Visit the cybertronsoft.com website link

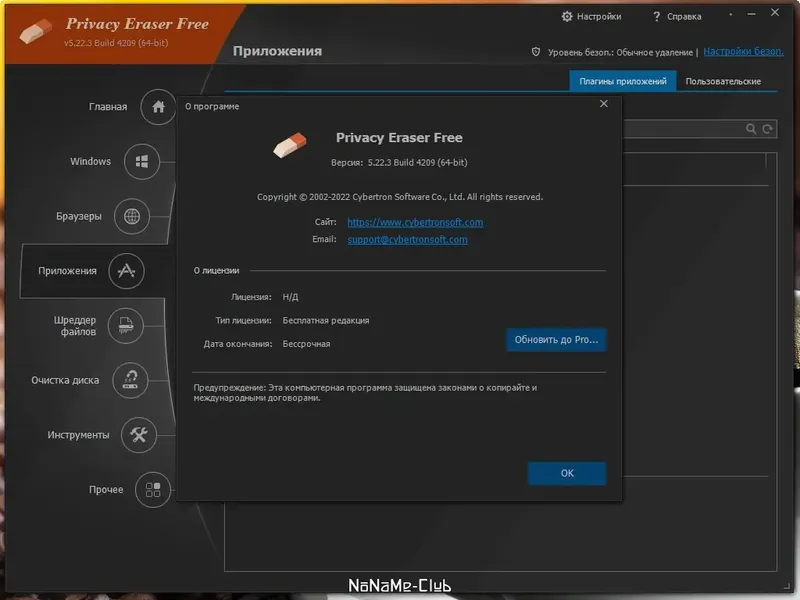(414, 222)
